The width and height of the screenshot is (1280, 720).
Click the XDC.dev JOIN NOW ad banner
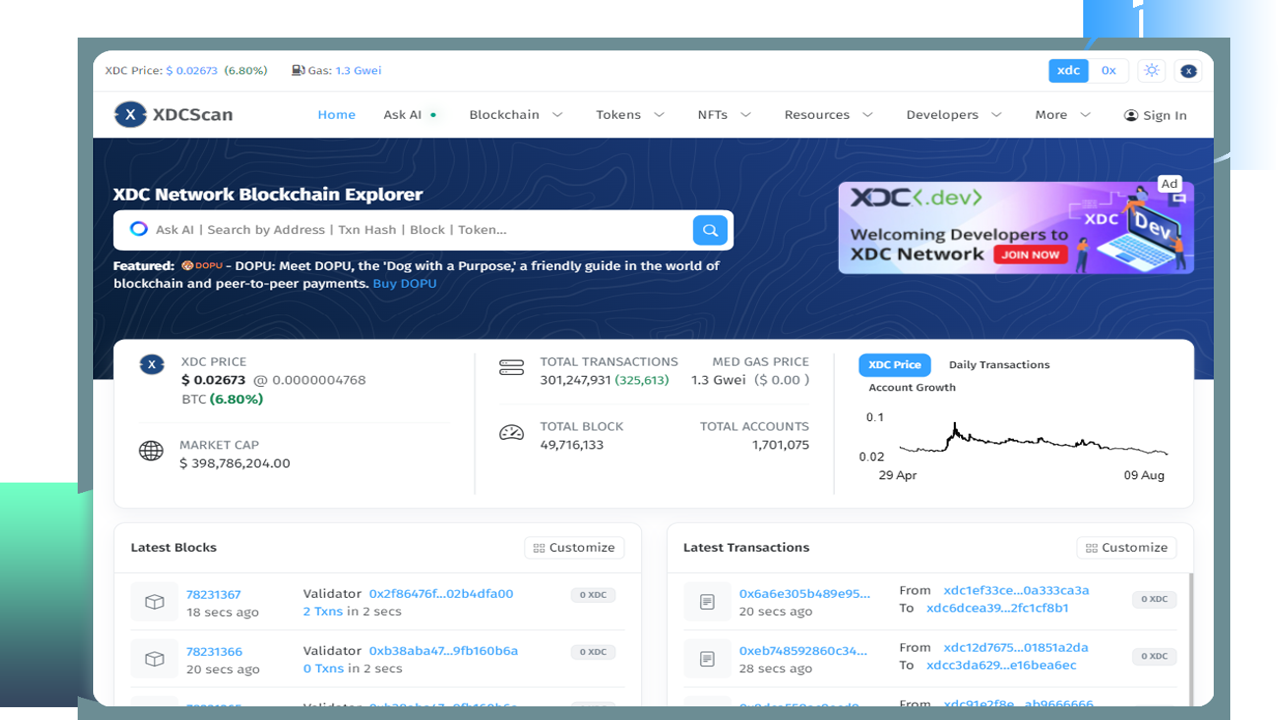(1015, 228)
